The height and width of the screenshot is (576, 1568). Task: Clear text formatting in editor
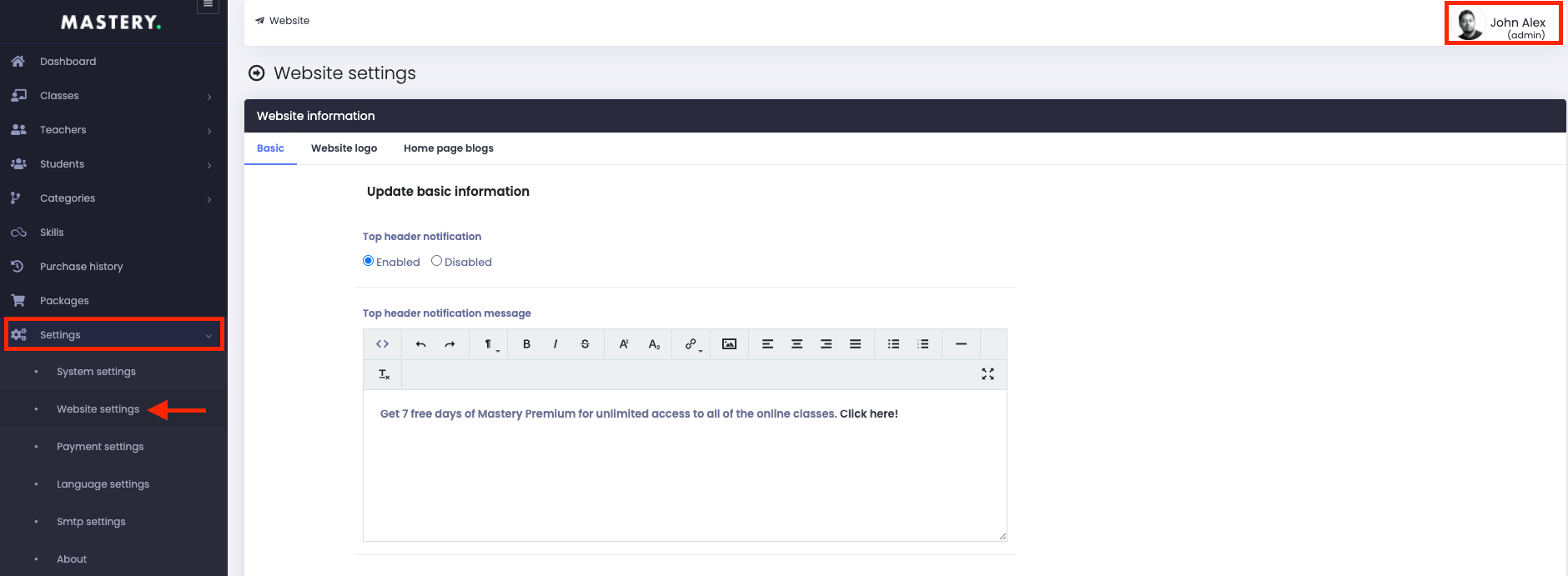[384, 374]
